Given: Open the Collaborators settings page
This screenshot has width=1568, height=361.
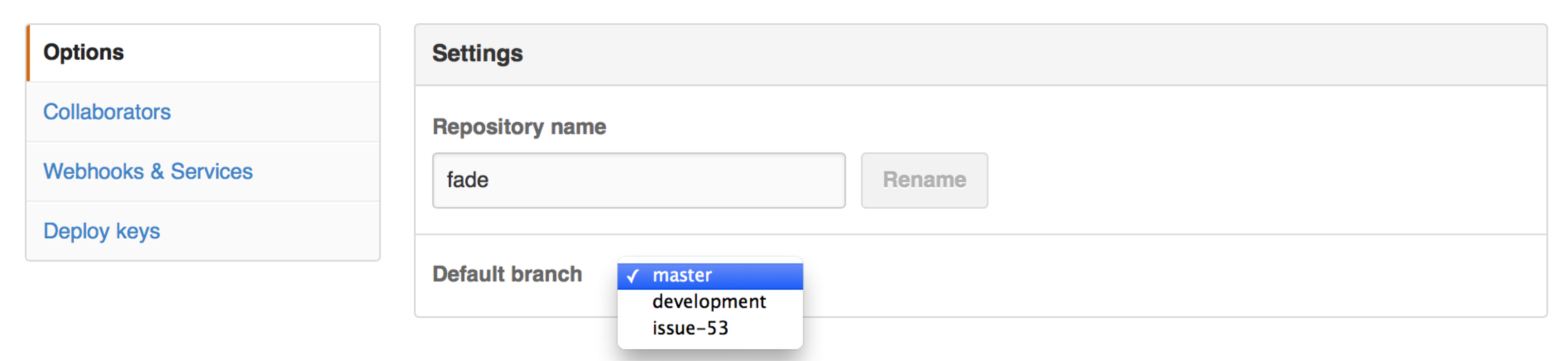Looking at the screenshot, I should click(107, 112).
